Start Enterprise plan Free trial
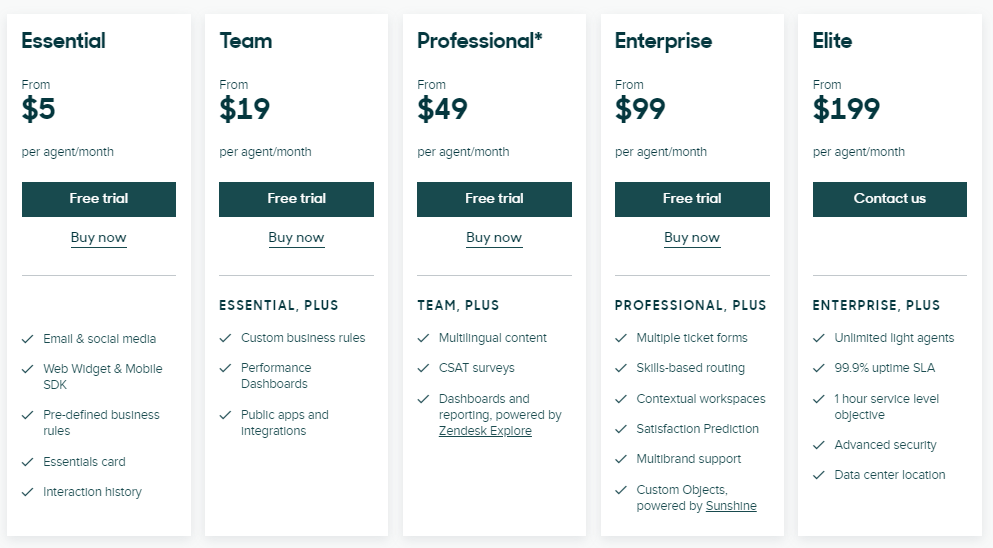The width and height of the screenshot is (993, 548). (x=692, y=199)
